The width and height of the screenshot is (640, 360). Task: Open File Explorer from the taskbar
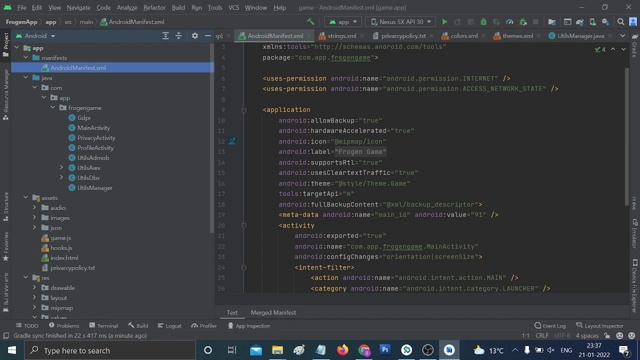278,350
